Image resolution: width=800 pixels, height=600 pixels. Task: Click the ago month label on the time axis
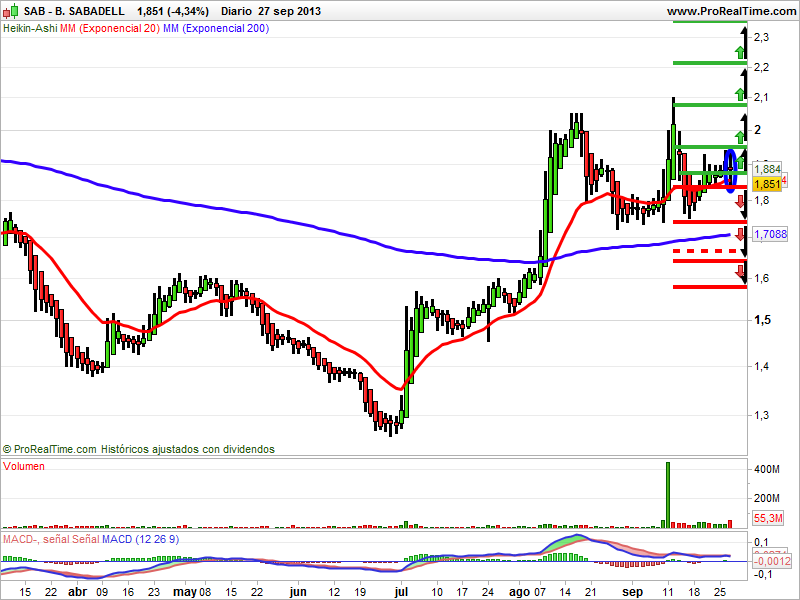pyautogui.click(x=520, y=592)
